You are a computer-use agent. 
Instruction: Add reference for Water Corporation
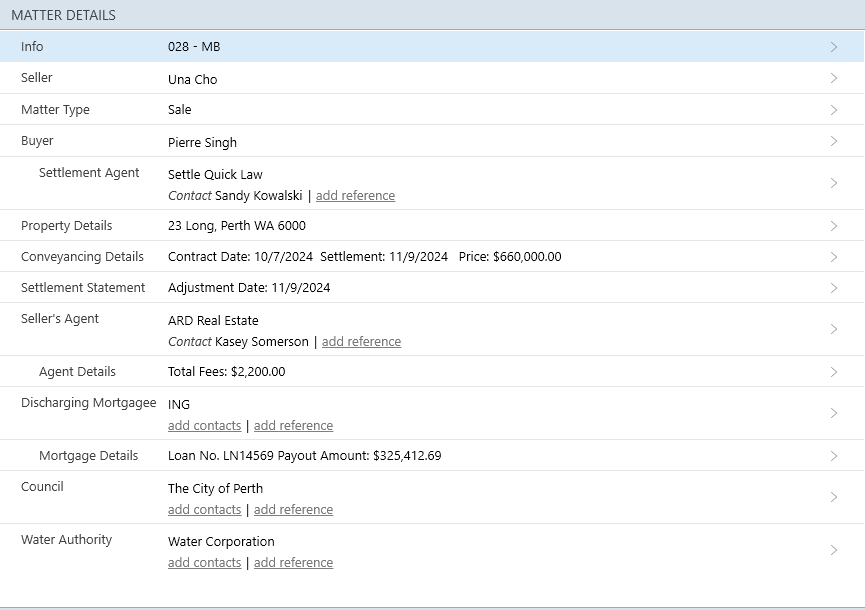pyautogui.click(x=293, y=563)
